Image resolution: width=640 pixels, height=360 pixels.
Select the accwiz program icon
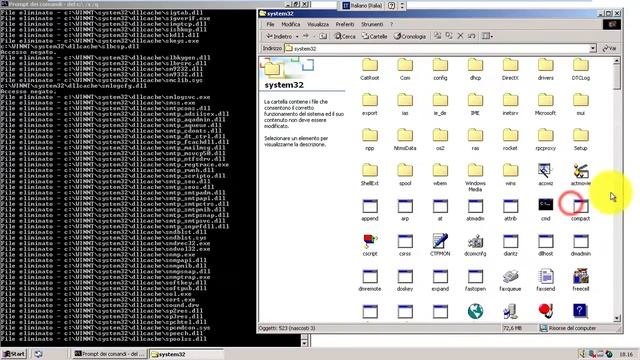[x=545, y=174]
